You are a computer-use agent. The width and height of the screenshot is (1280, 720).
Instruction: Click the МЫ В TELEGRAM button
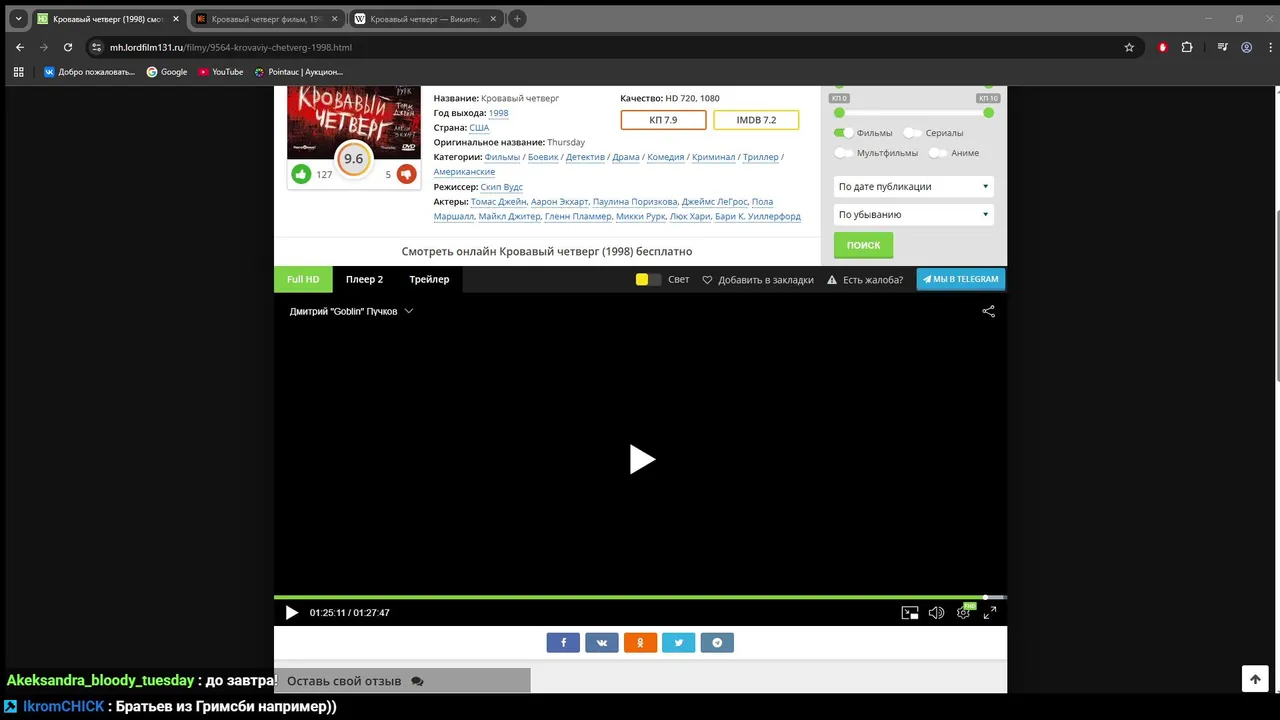960,280
